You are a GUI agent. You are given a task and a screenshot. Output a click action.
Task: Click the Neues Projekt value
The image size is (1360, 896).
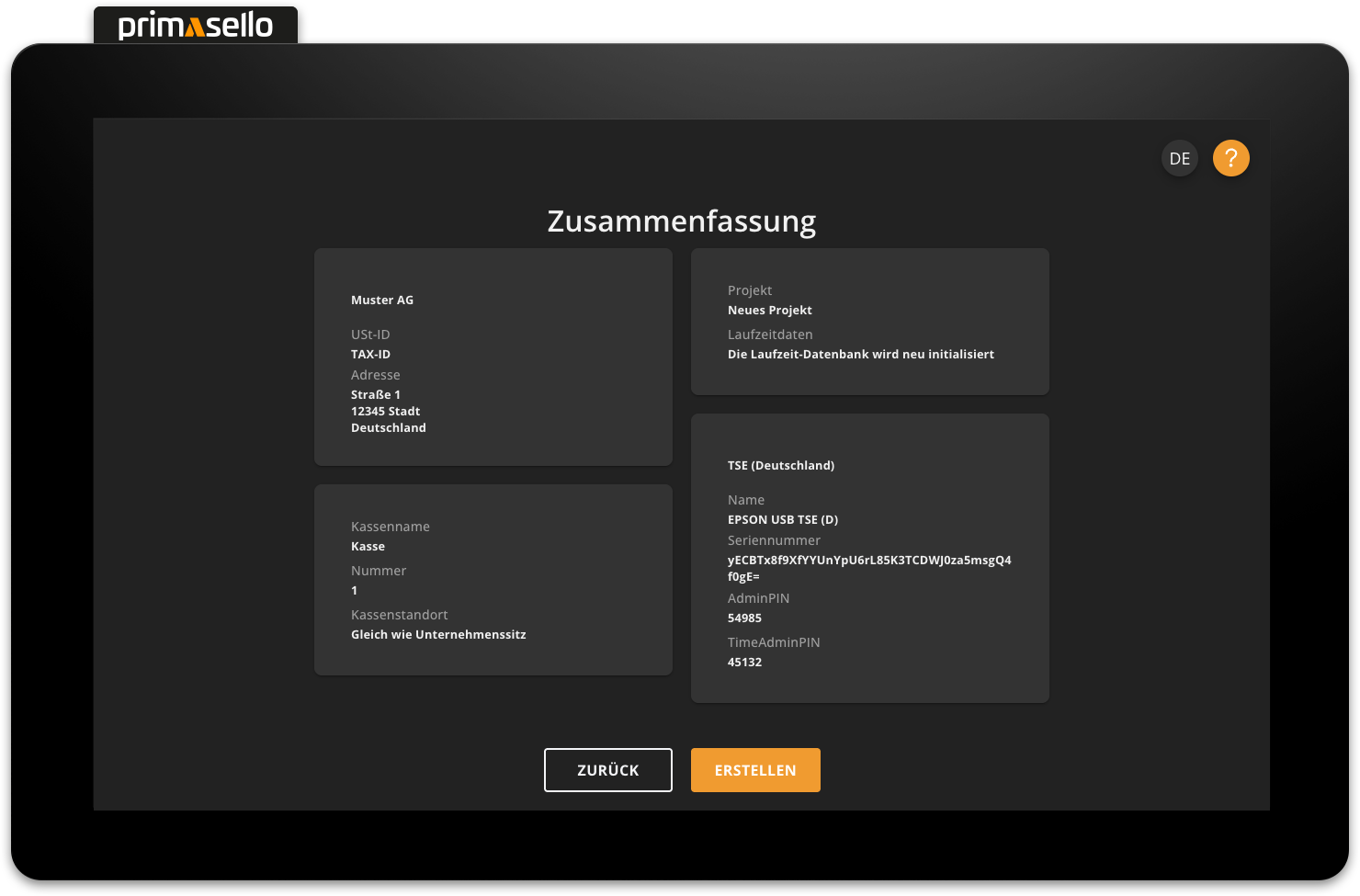tap(769, 311)
